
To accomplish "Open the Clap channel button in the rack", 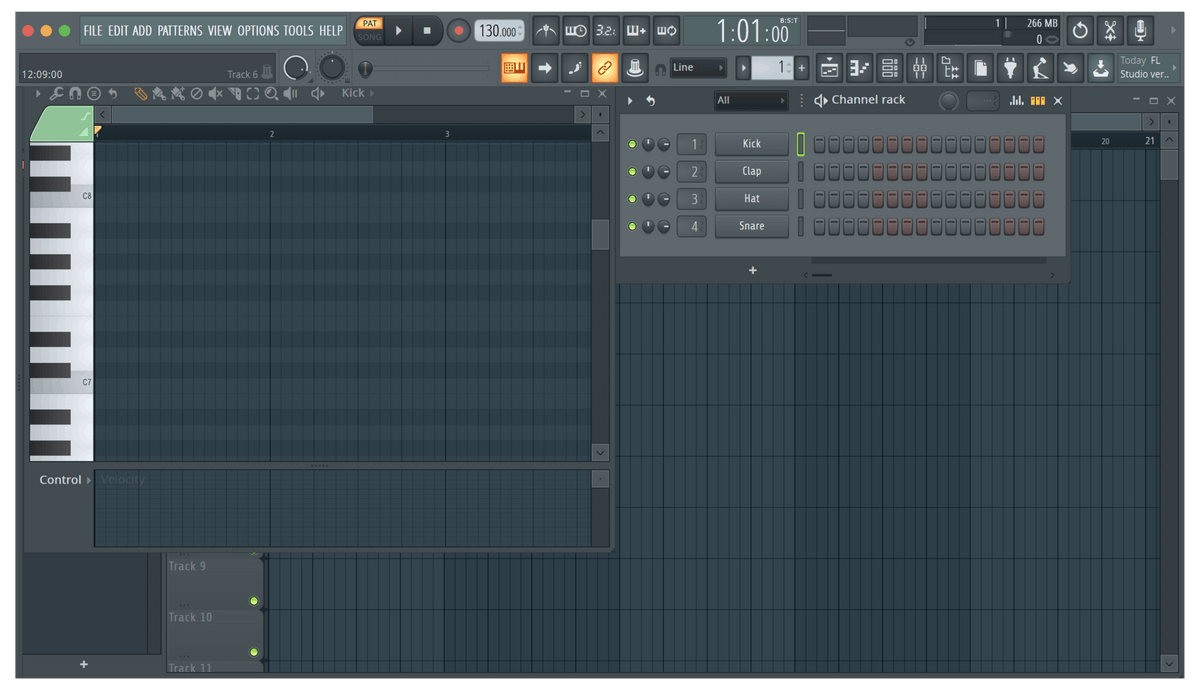I will pyautogui.click(x=751, y=171).
